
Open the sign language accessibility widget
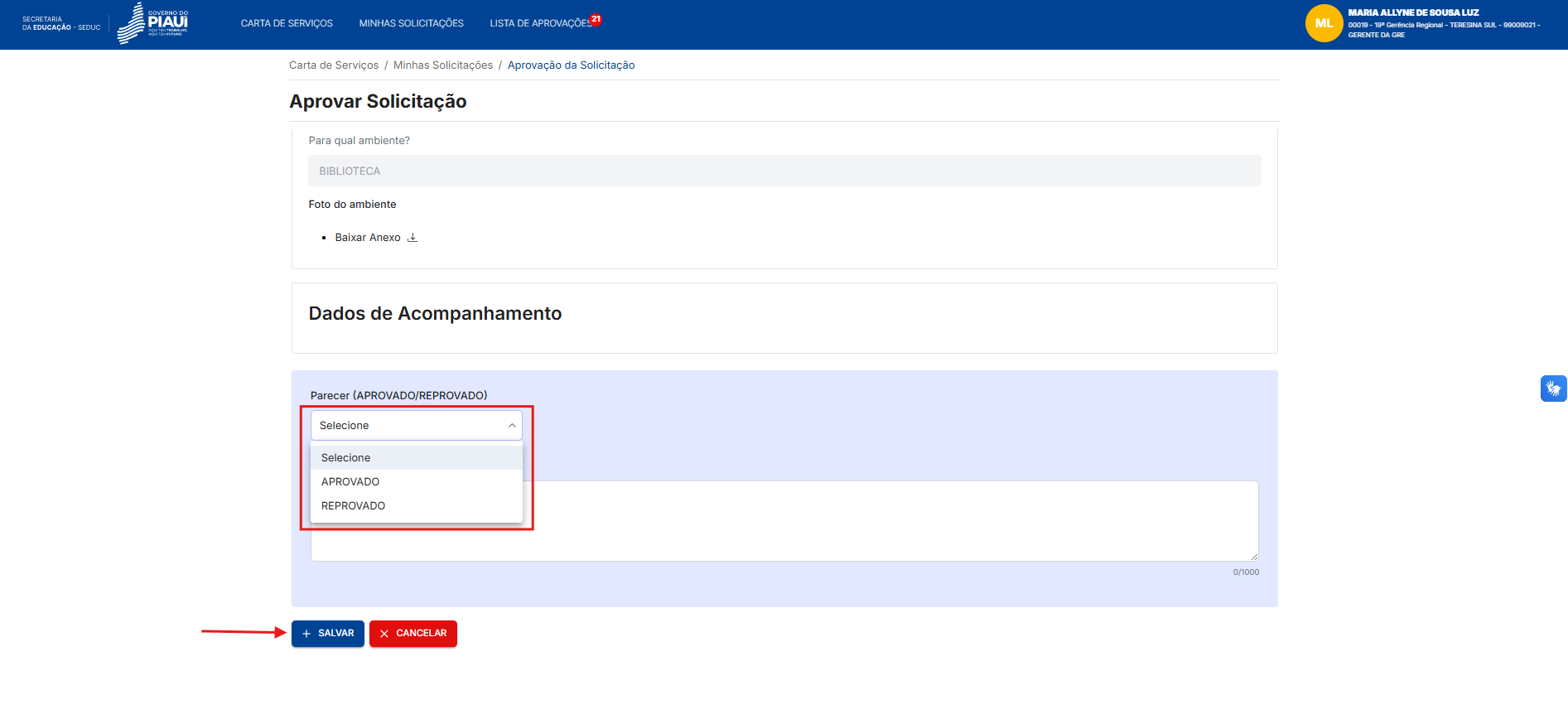pyautogui.click(x=1552, y=388)
